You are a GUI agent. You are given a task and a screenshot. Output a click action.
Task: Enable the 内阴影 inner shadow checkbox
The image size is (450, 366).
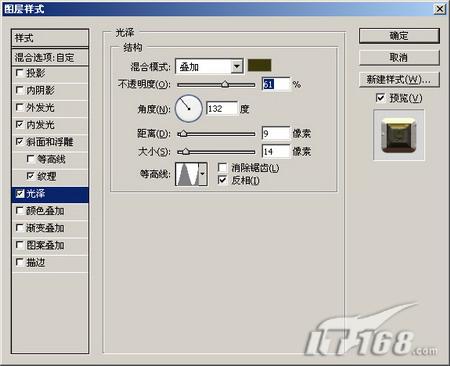[x=19, y=90]
